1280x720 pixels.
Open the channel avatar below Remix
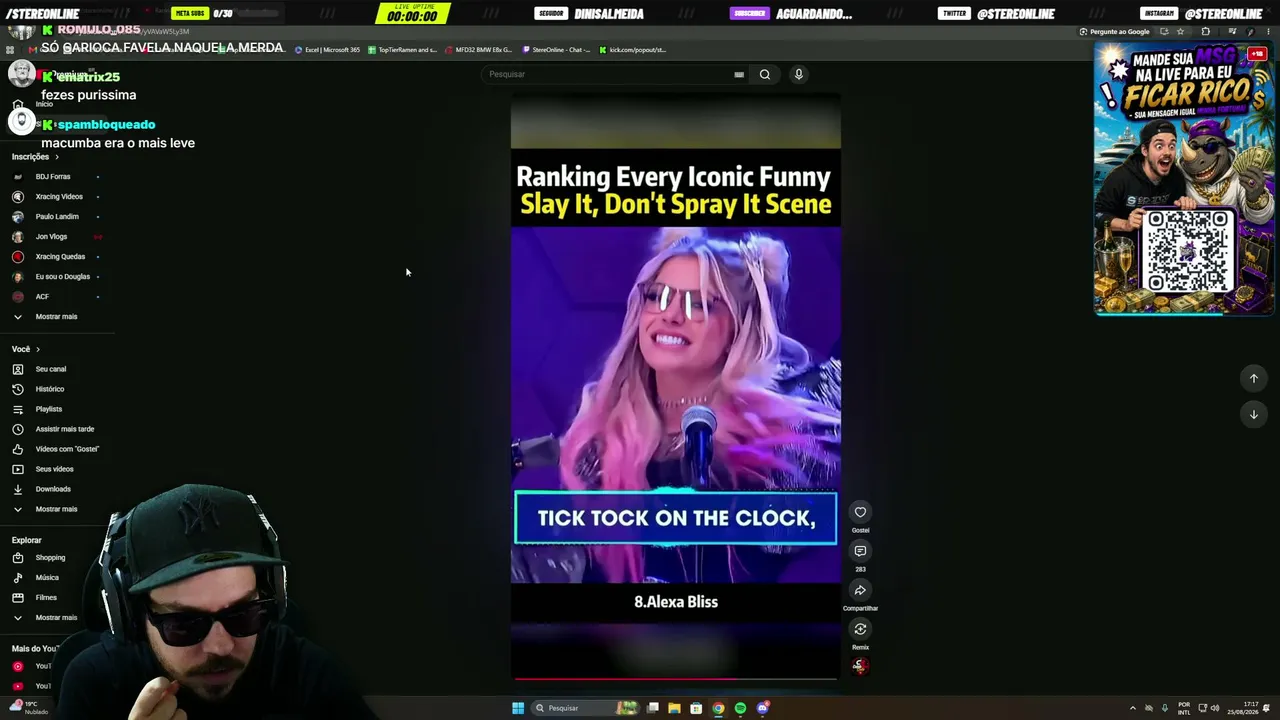pos(860,665)
